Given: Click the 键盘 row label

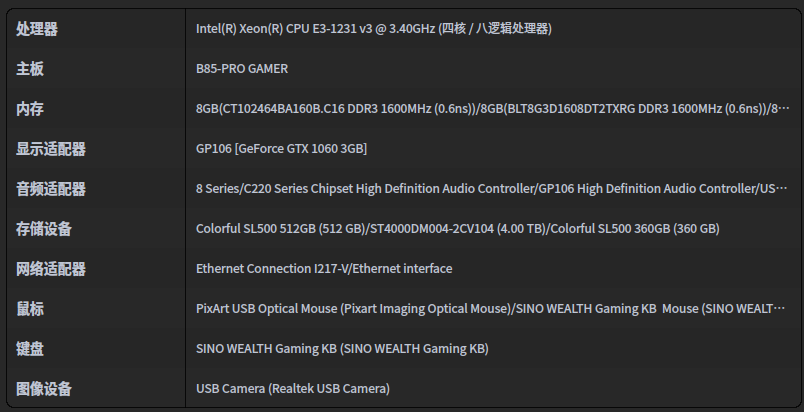Looking at the screenshot, I should pyautogui.click(x=30, y=349).
